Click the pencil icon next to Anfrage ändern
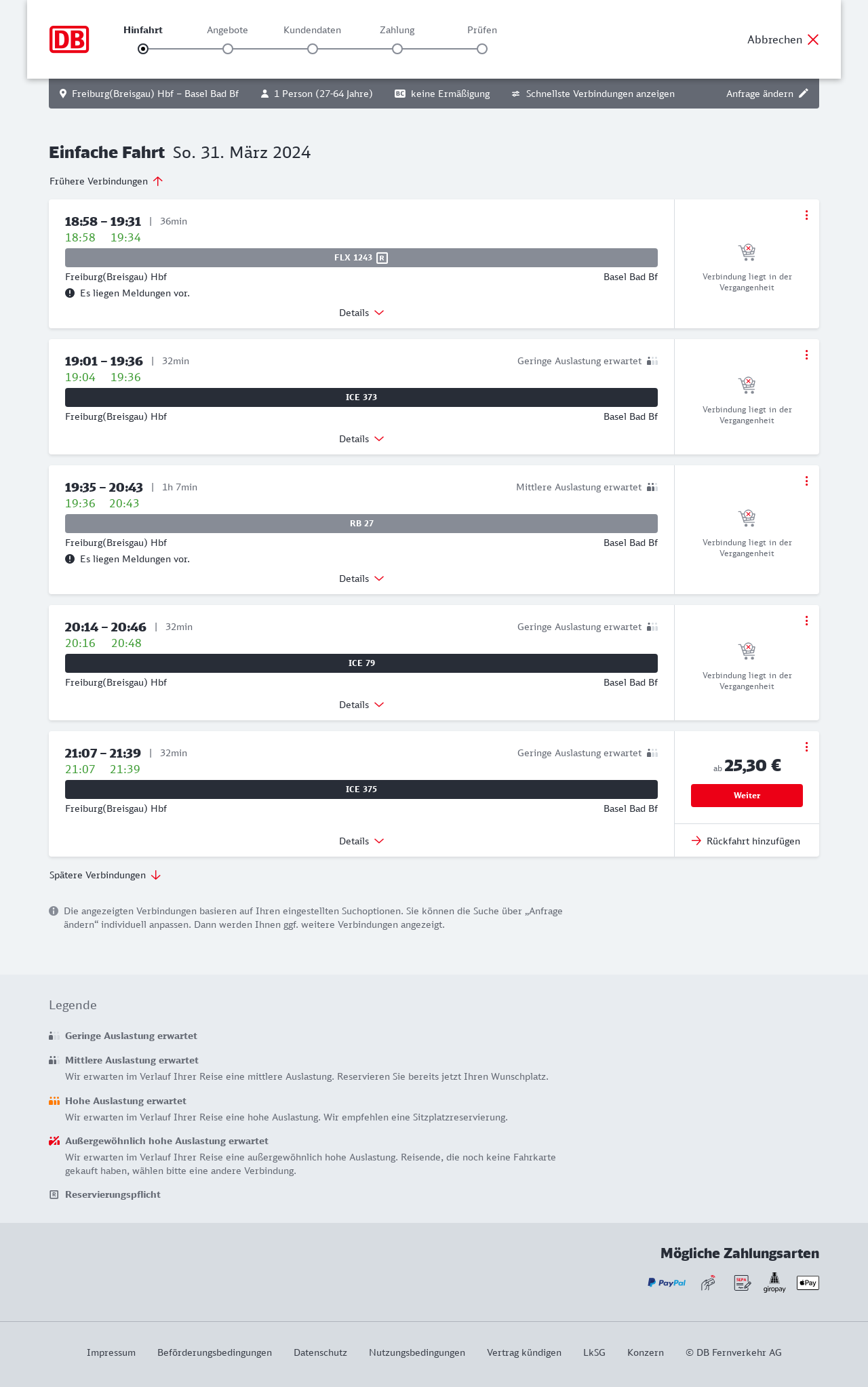 804,94
